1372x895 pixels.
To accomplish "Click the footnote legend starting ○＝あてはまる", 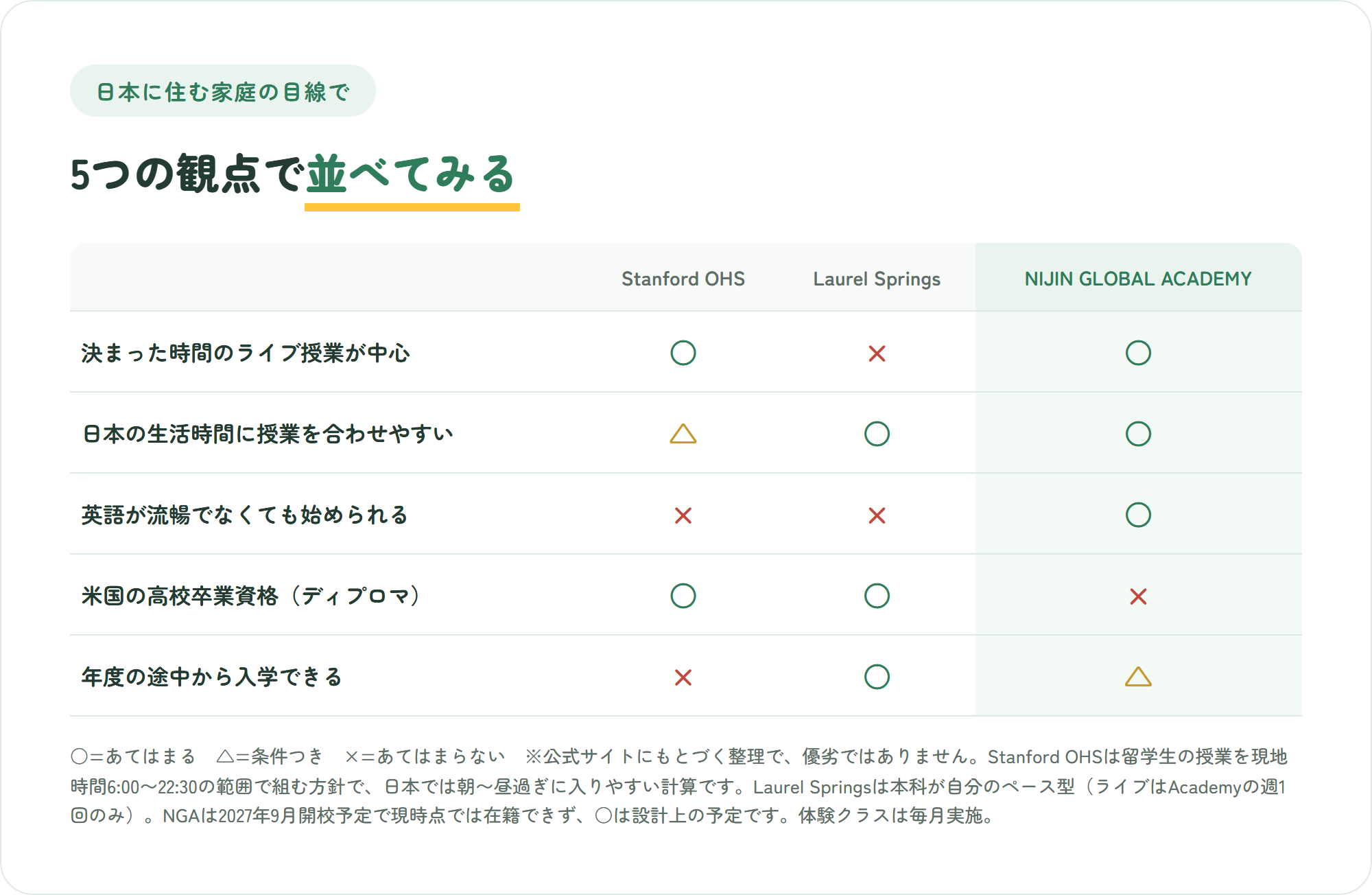I will pyautogui.click(x=679, y=786).
